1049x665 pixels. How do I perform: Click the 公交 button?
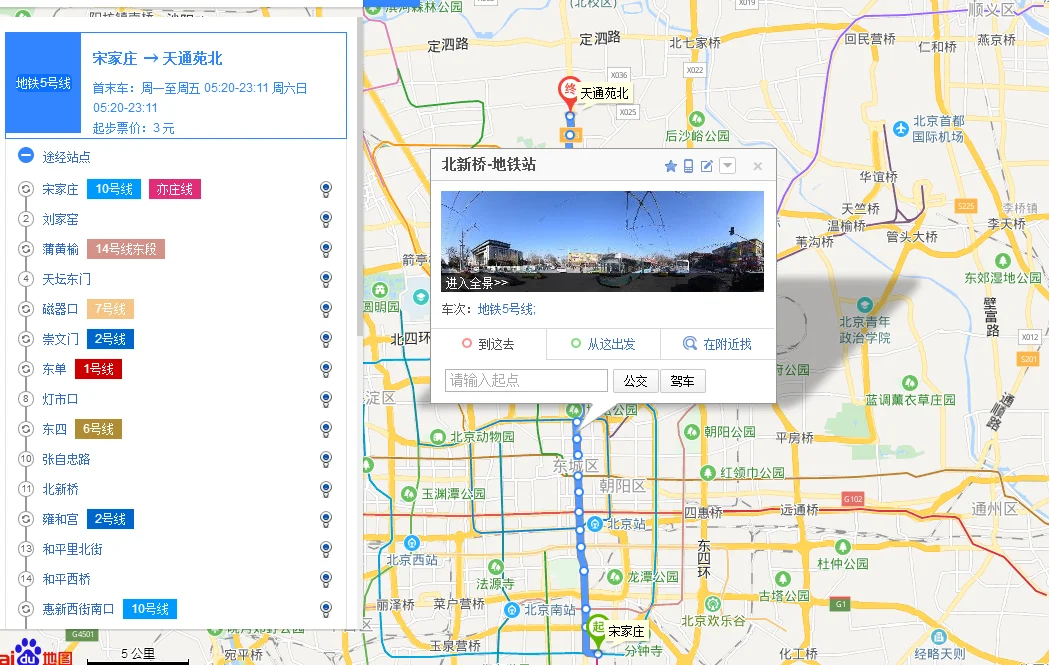point(637,381)
